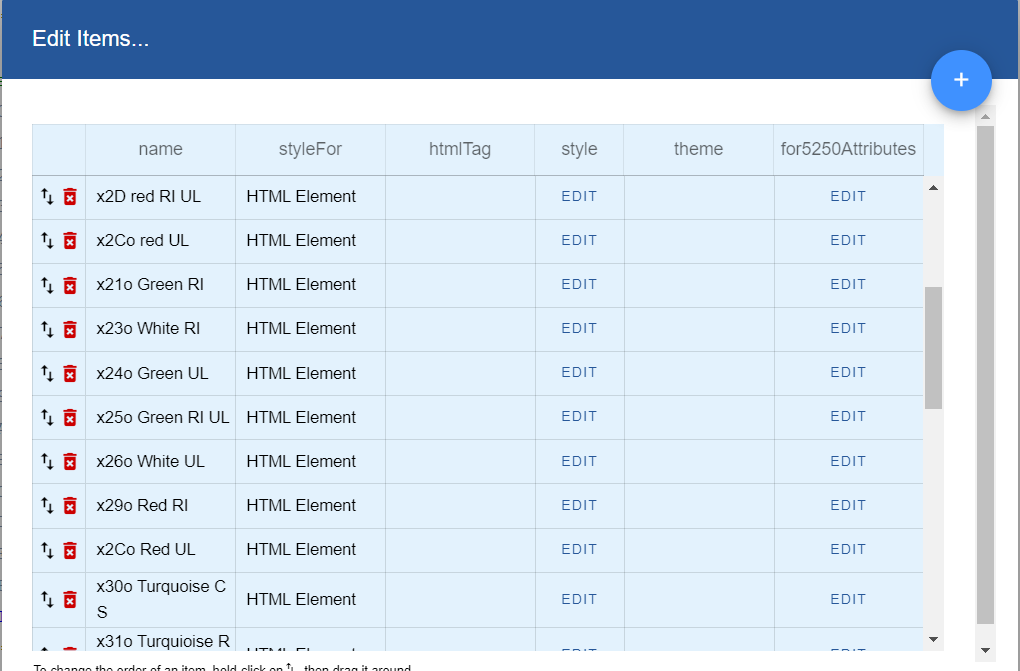Delete the x21o Green RI item
Viewport: 1020px width, 671px height.
tap(70, 285)
